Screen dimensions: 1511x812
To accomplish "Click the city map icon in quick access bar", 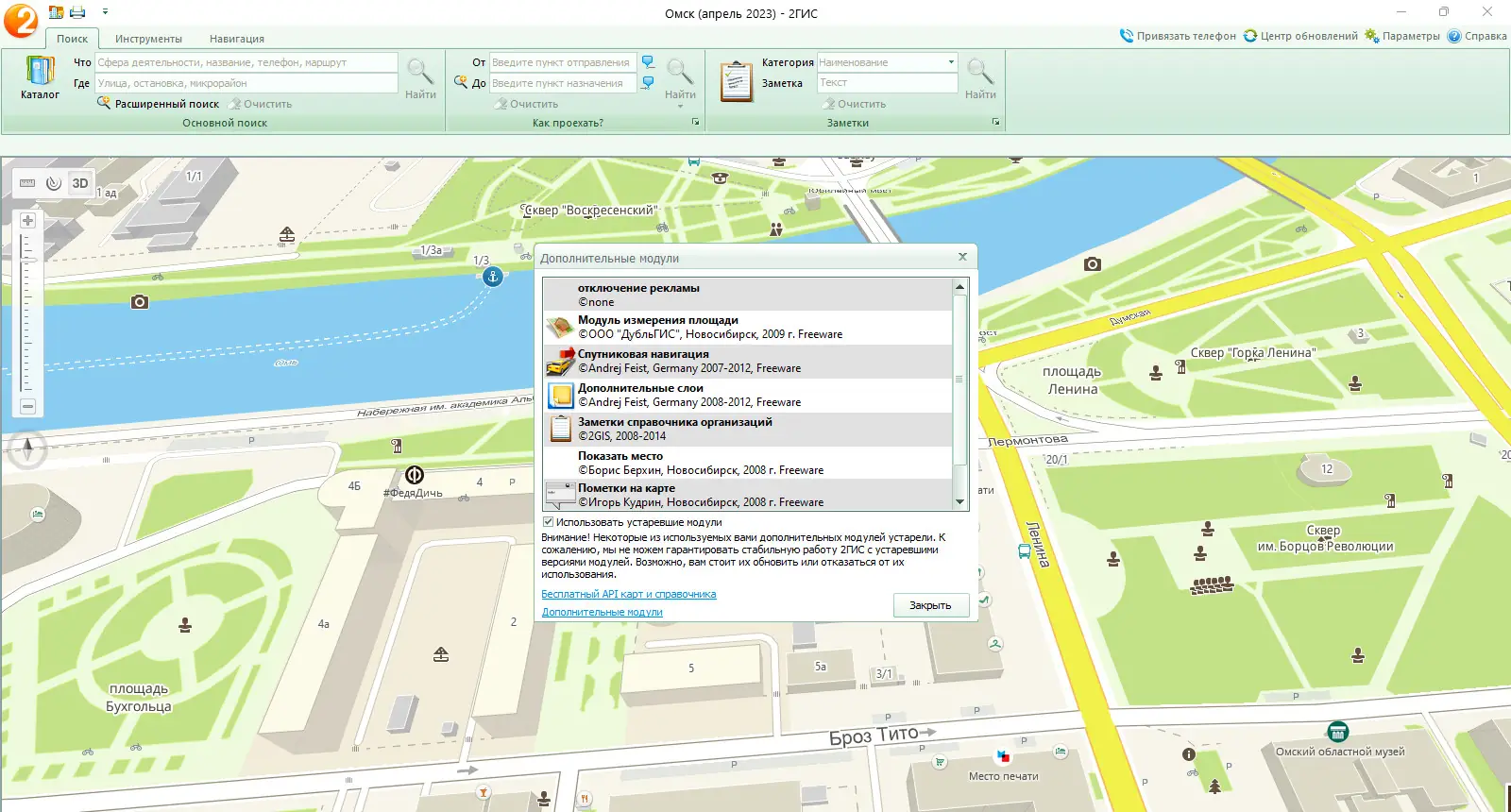I will coord(56,12).
